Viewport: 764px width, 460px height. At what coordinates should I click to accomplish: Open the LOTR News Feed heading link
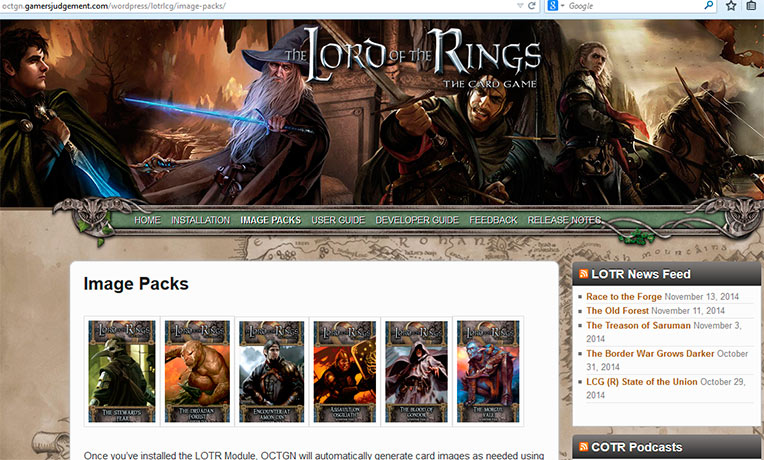(641, 274)
